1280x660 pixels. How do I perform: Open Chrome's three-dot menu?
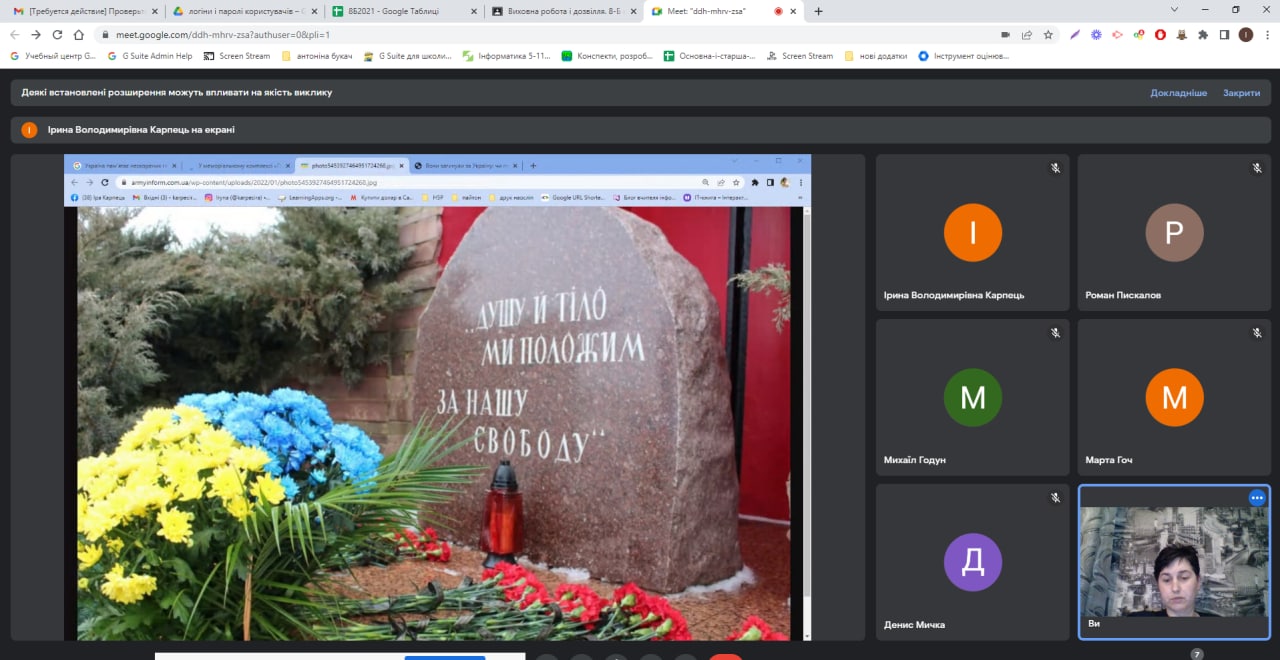(1266, 34)
